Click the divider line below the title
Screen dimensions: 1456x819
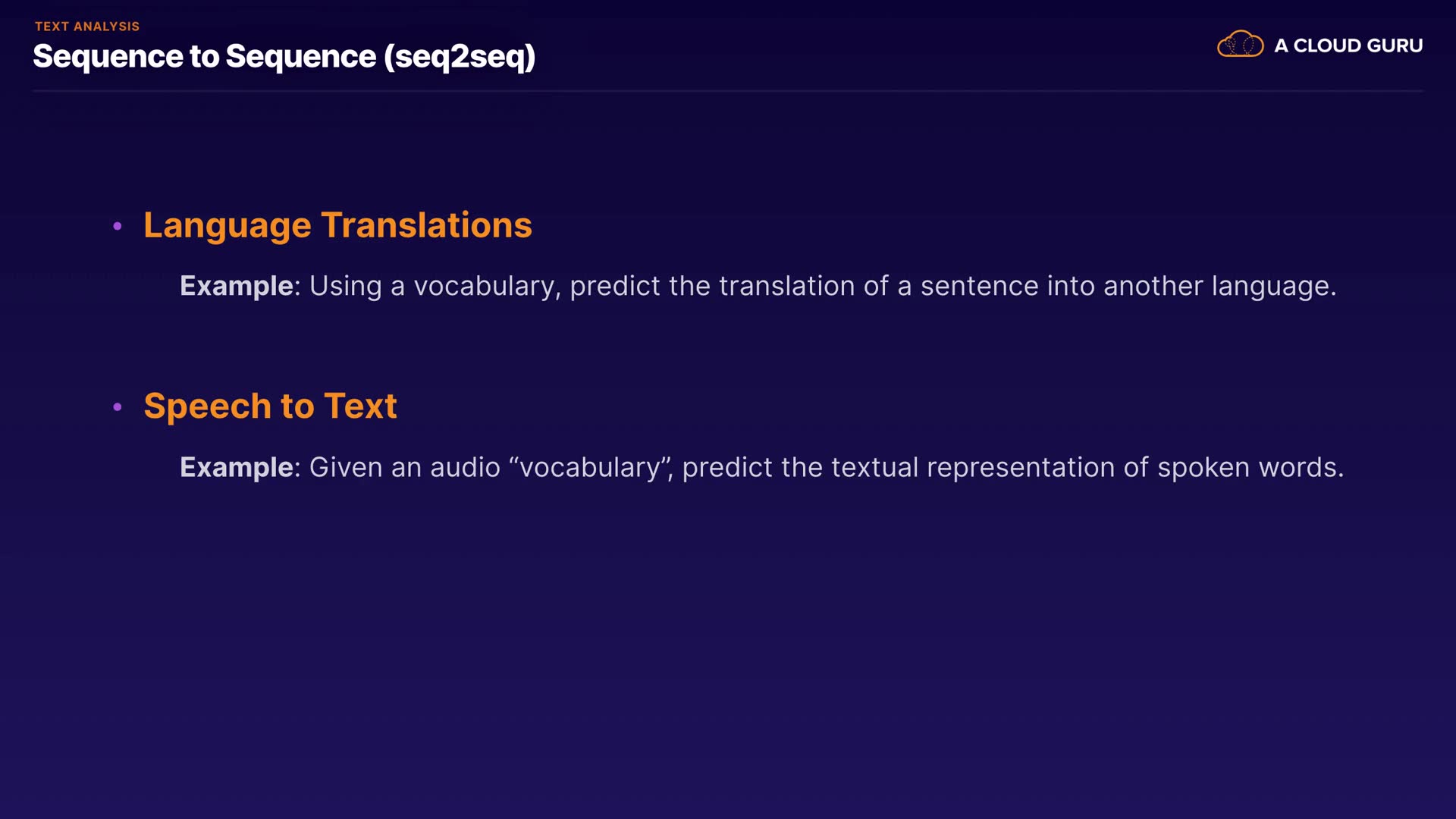(x=728, y=91)
